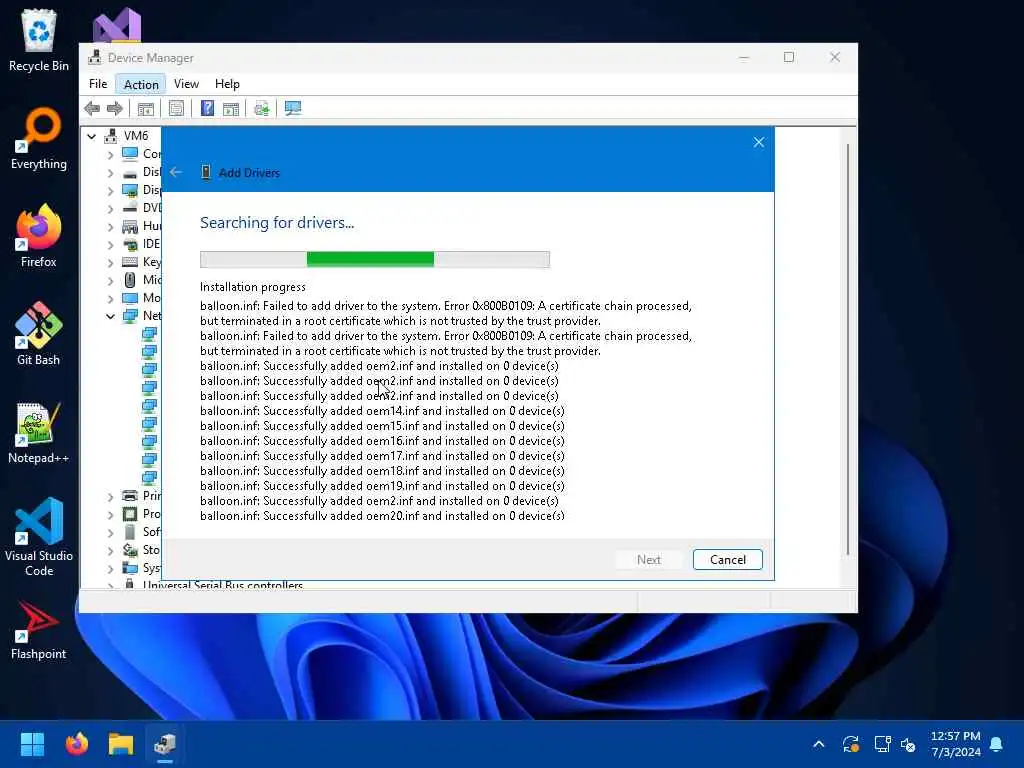Click the muted volume tray icon

908,744
